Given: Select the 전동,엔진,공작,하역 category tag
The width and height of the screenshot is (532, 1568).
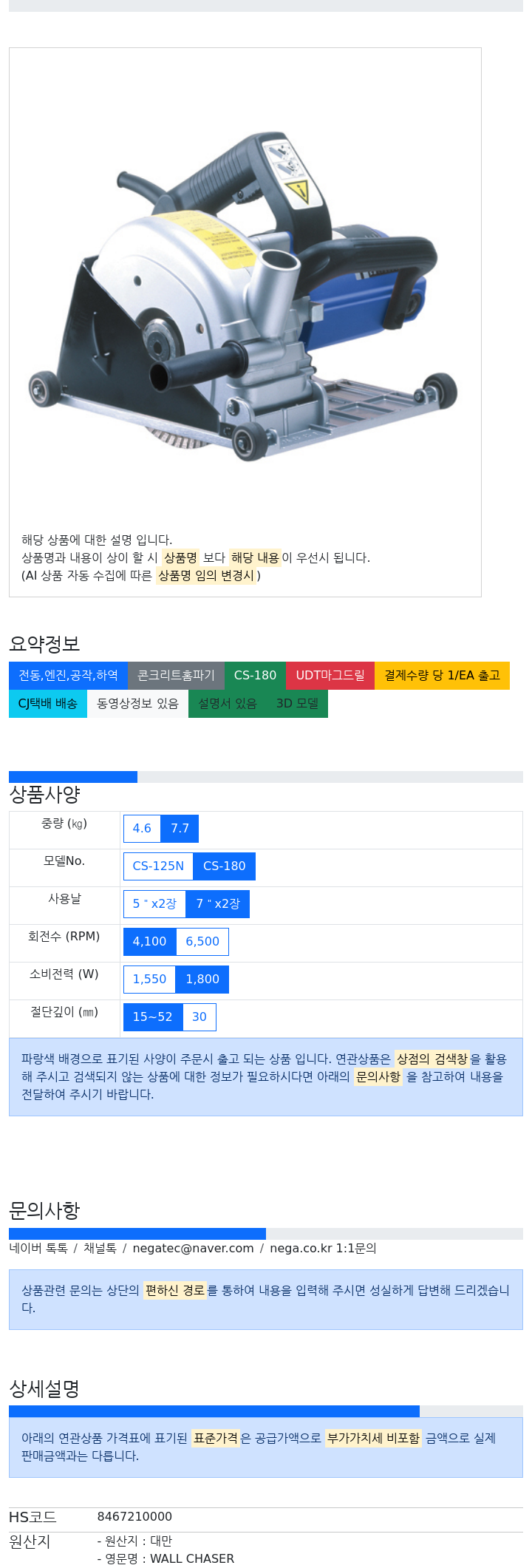Looking at the screenshot, I should pyautogui.click(x=68, y=676).
